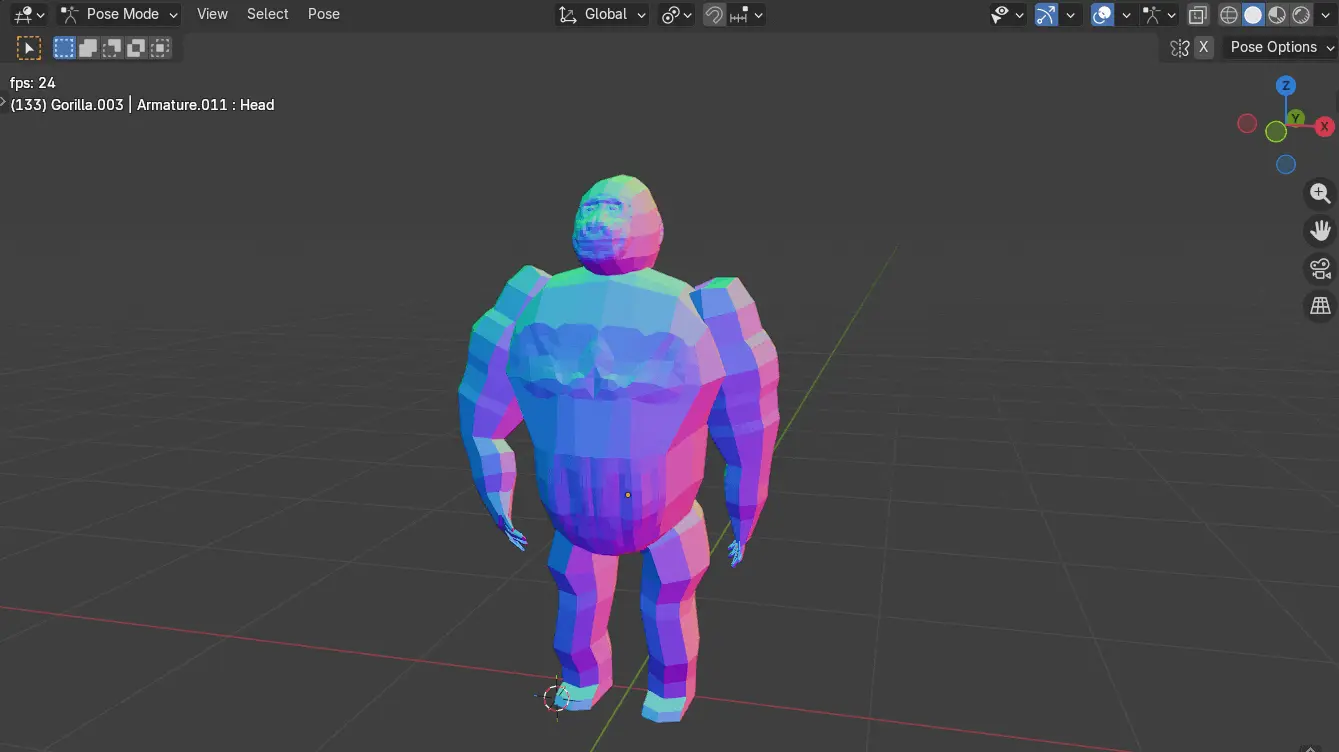
Task: Toggle the Show Overlays button
Action: click(1100, 14)
